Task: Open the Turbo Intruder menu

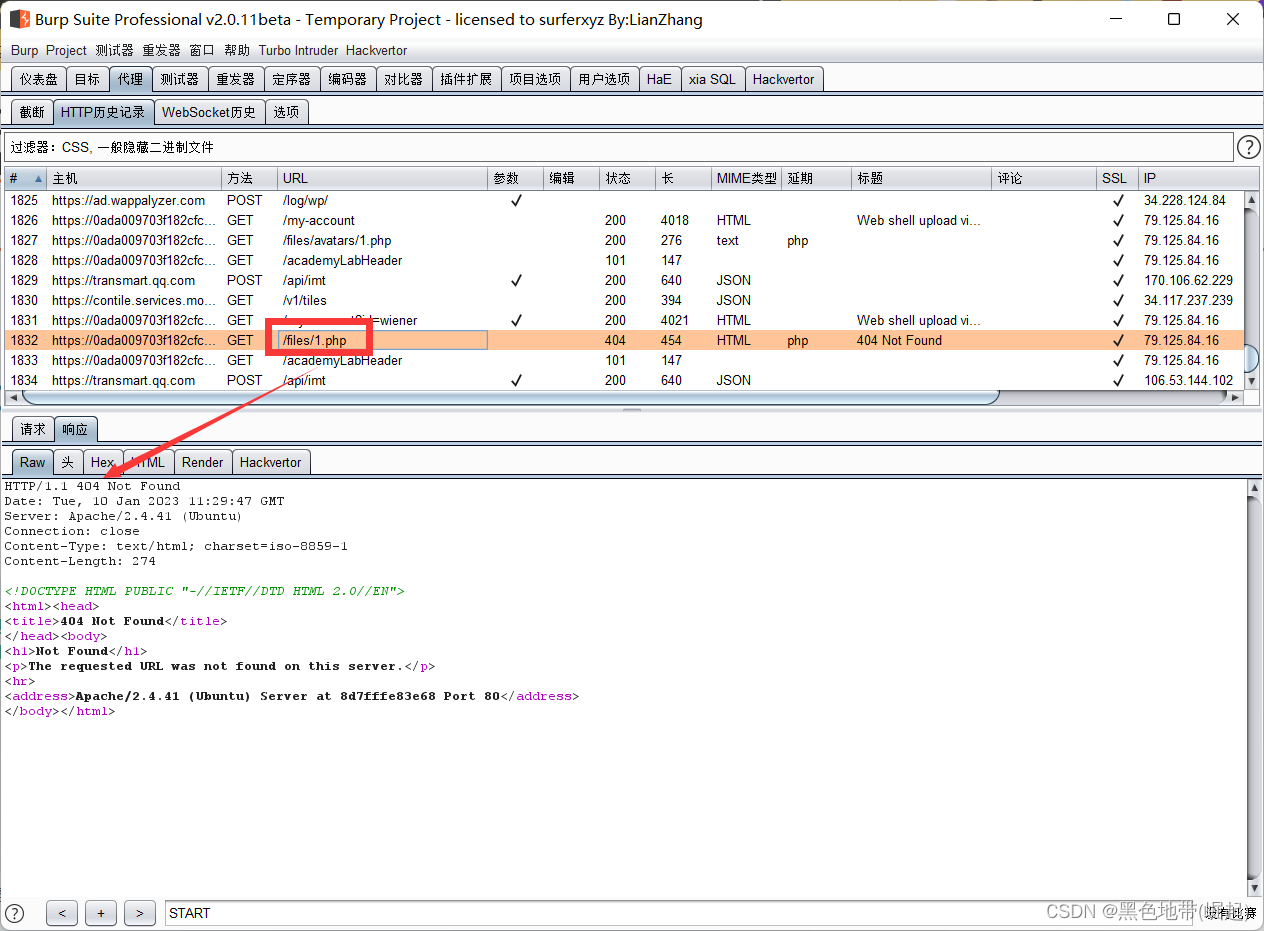Action: [298, 50]
